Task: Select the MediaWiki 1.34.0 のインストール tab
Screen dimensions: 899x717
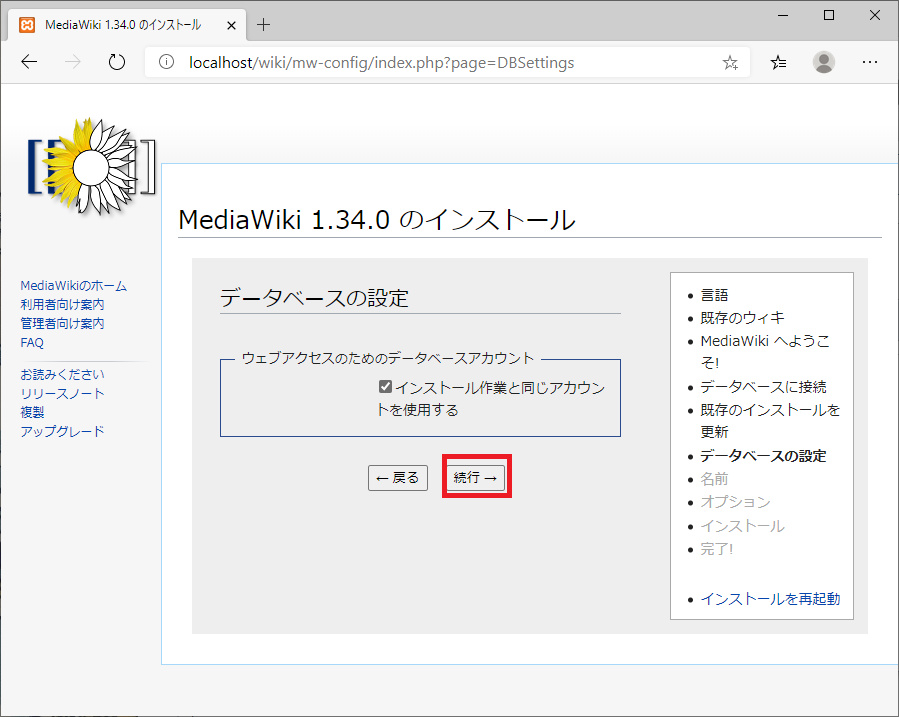Action: point(127,25)
